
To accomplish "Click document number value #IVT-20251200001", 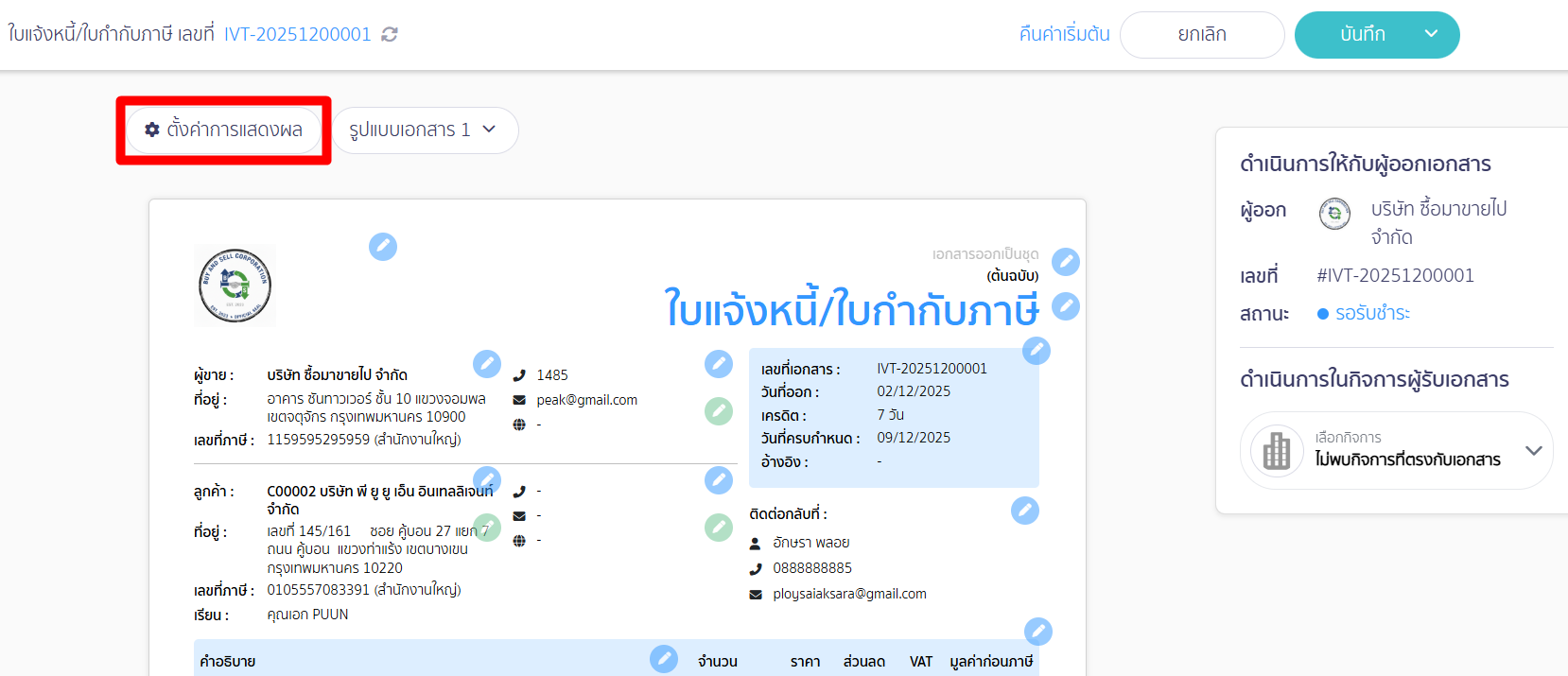I will point(1396,275).
